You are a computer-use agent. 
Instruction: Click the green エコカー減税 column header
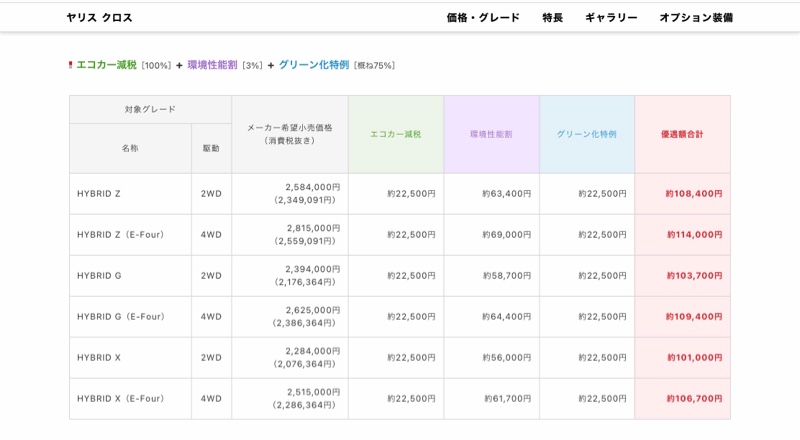(x=396, y=134)
